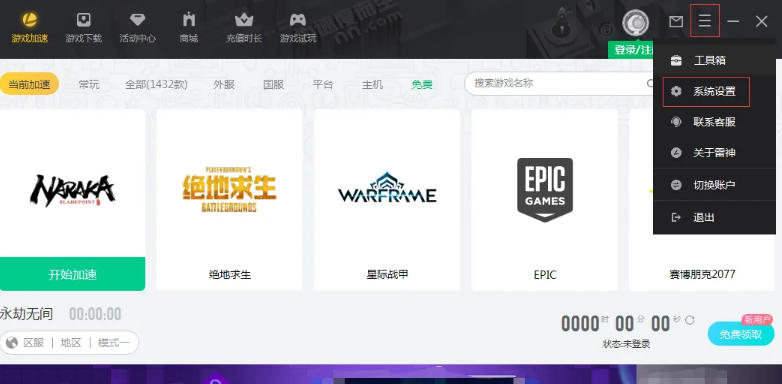The width and height of the screenshot is (782, 384).
Task: Select the Naraka Bladepoint game card
Action: [x=72, y=199]
